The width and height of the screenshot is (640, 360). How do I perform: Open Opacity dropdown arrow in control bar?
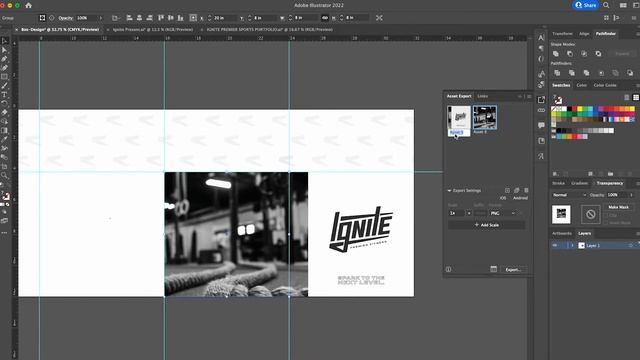pyautogui.click(x=101, y=18)
